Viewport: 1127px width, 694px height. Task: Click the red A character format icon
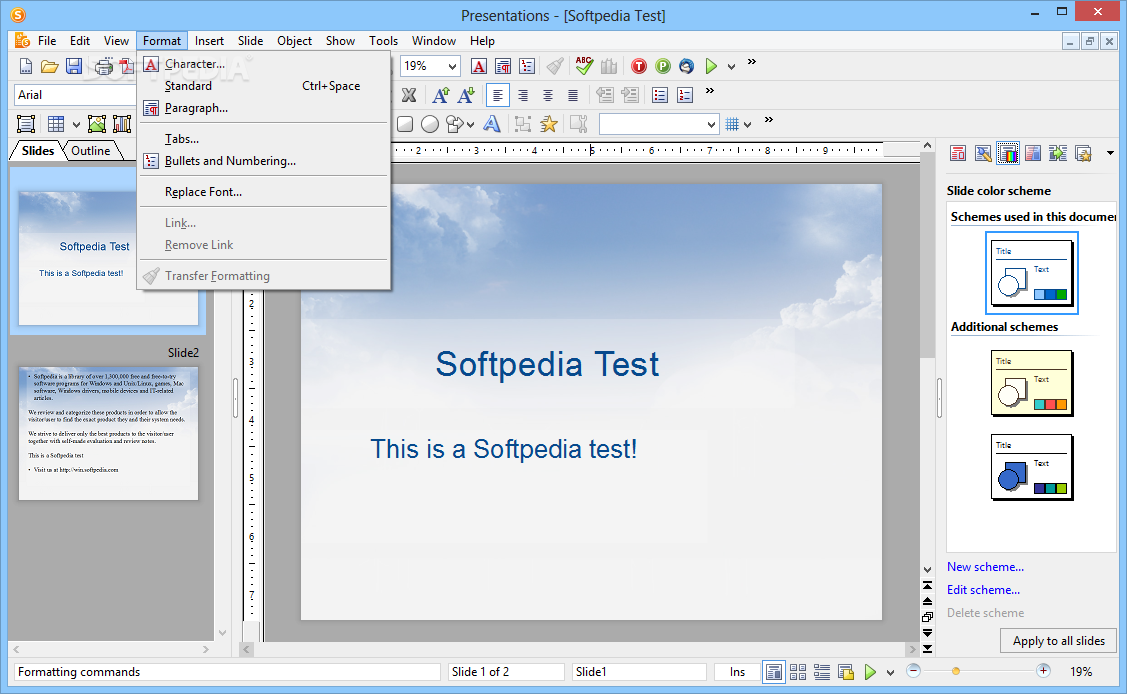(479, 66)
